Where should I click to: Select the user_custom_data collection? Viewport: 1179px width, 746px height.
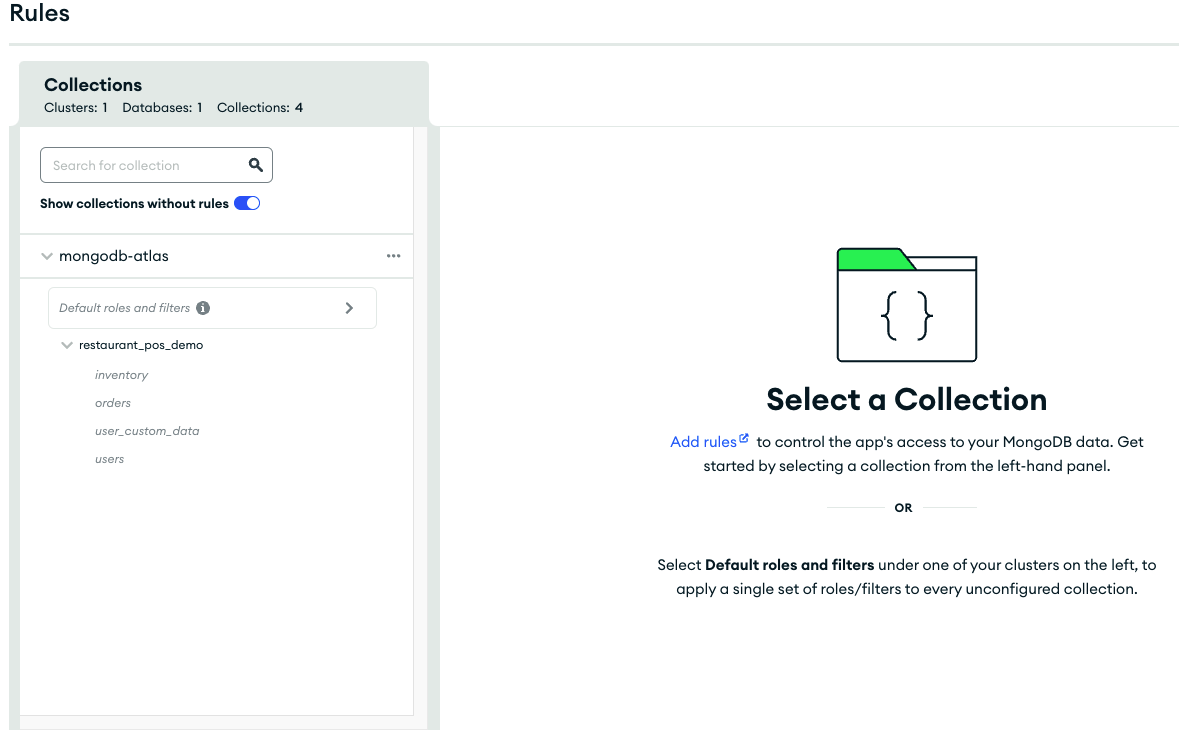coord(147,431)
